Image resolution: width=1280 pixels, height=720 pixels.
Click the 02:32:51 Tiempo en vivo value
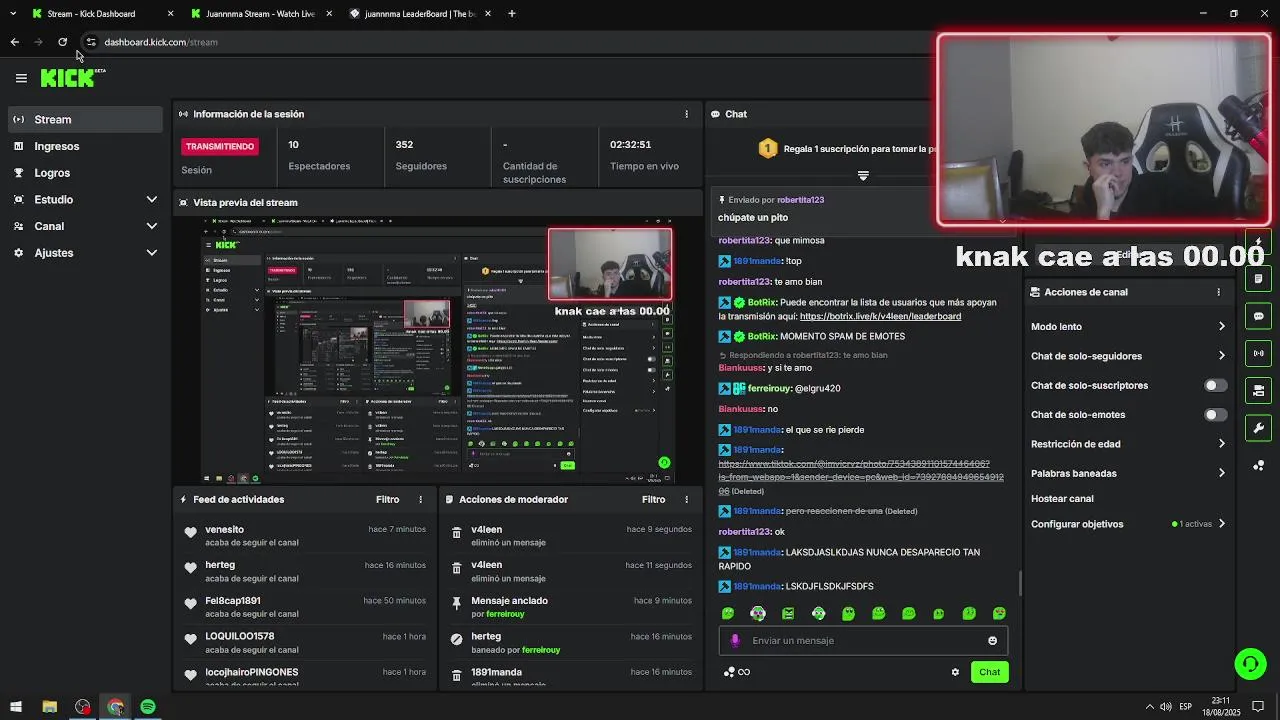(630, 144)
